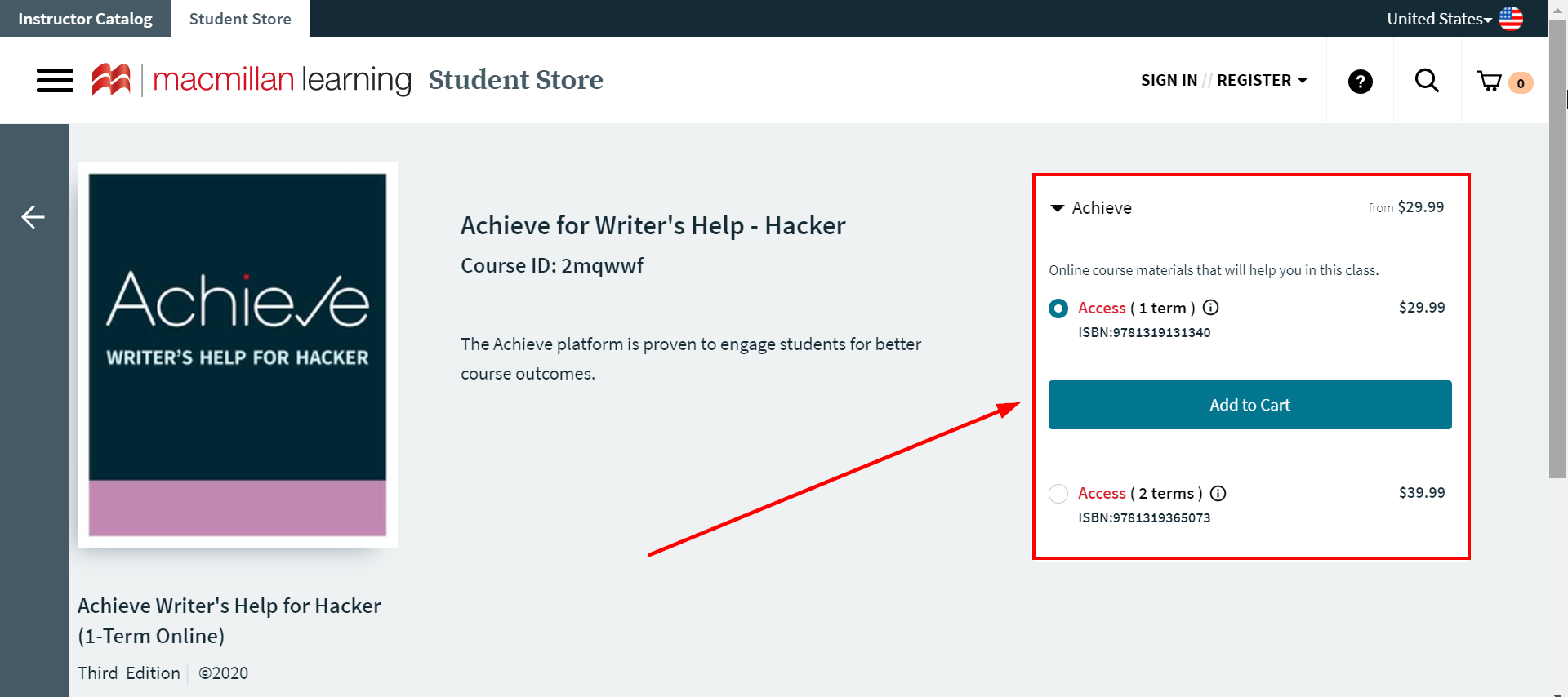Select the Access 1 term option
Viewport: 1568px width, 697px height.
(x=1058, y=309)
